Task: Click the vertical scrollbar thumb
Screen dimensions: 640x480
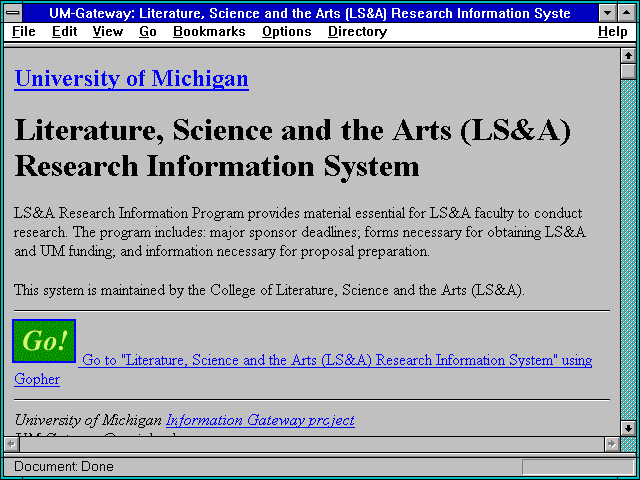Action: pyautogui.click(x=628, y=71)
